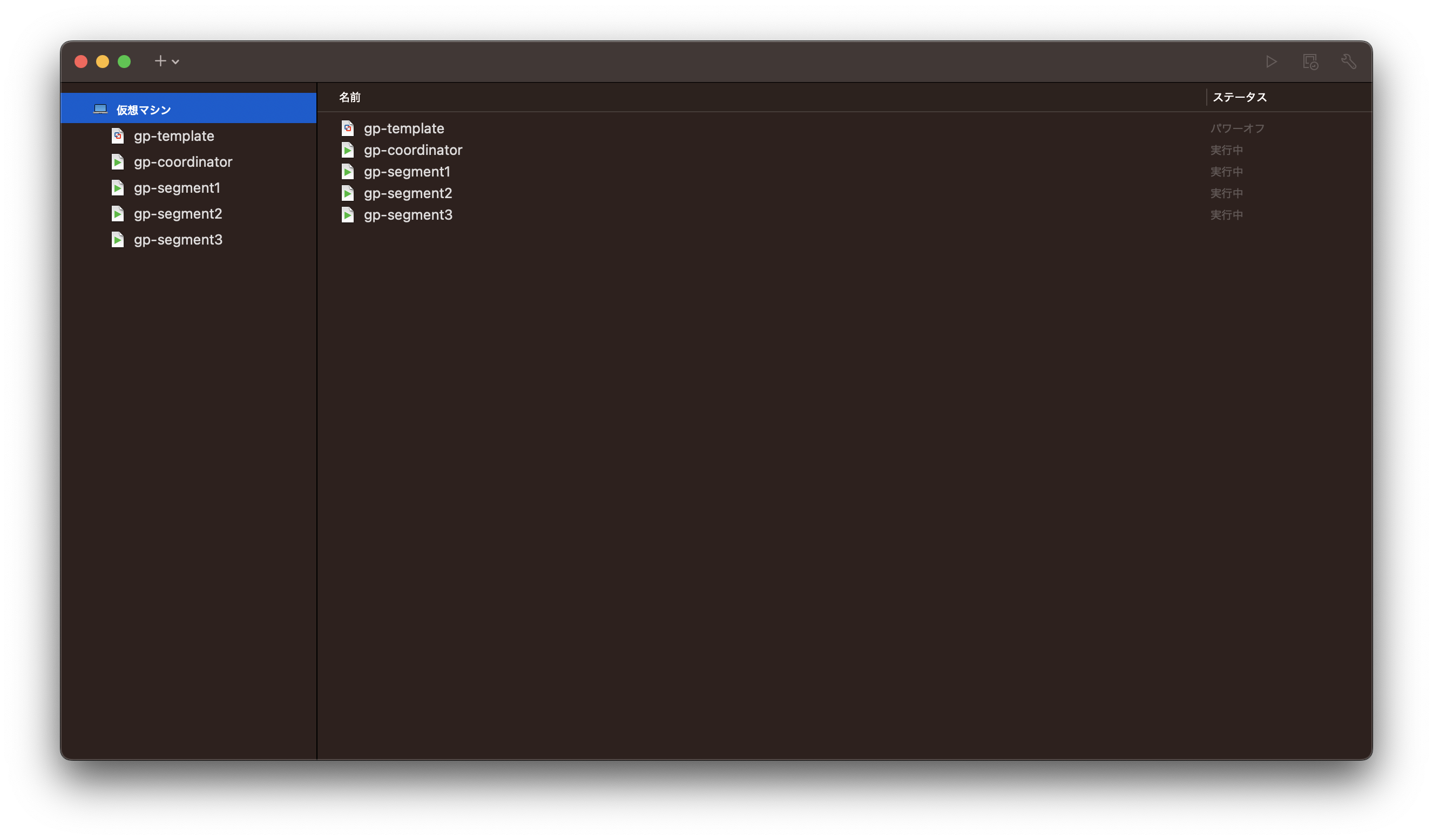
Task: Select gp-coordinator row in main list
Action: point(413,150)
